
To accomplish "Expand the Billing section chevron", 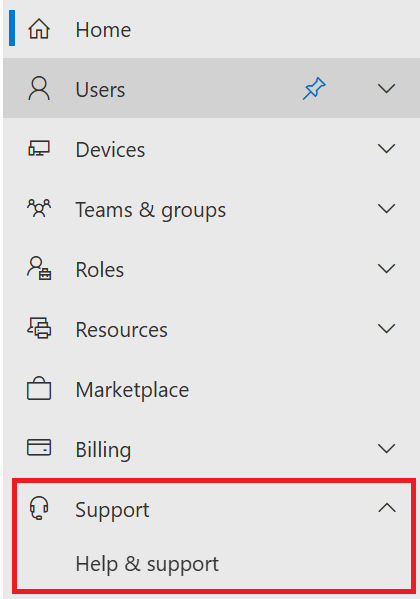I will coord(386,448).
